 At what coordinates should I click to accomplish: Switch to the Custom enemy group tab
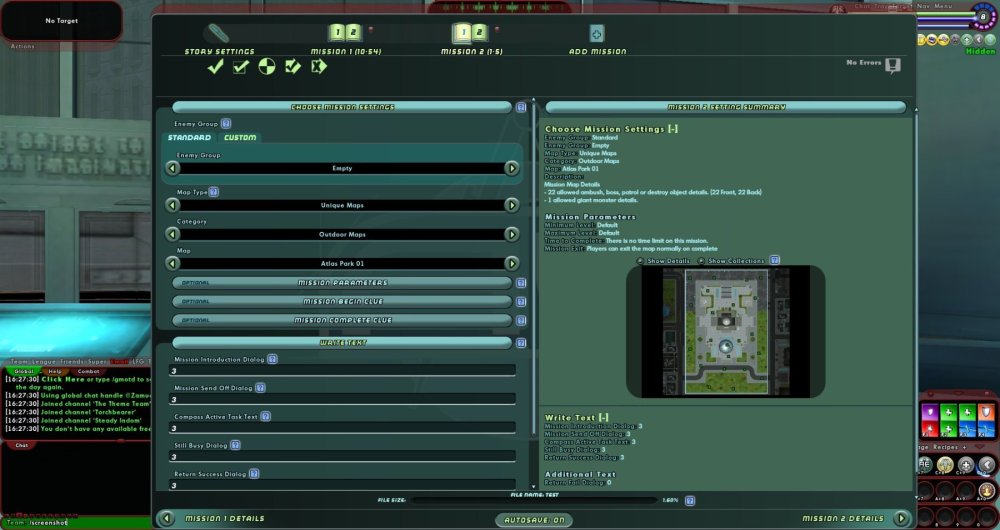click(x=240, y=138)
